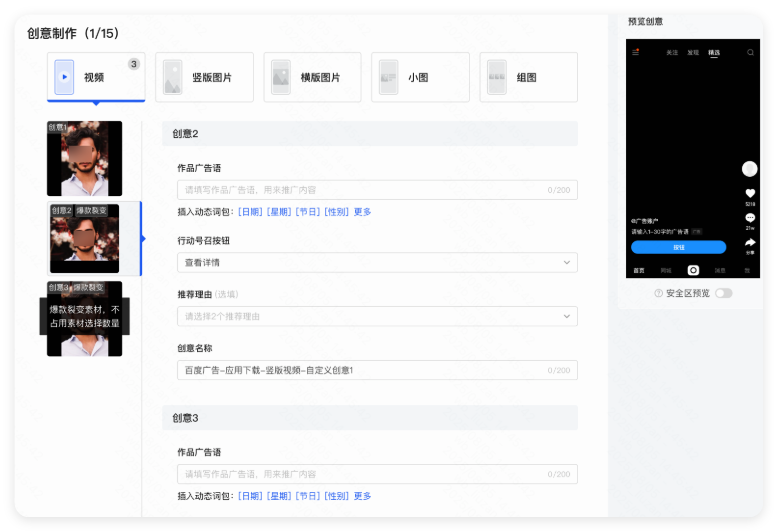Image resolution: width=777 pixels, height=531 pixels.
Task: Select 发现 tab in preview header
Action: point(693,53)
